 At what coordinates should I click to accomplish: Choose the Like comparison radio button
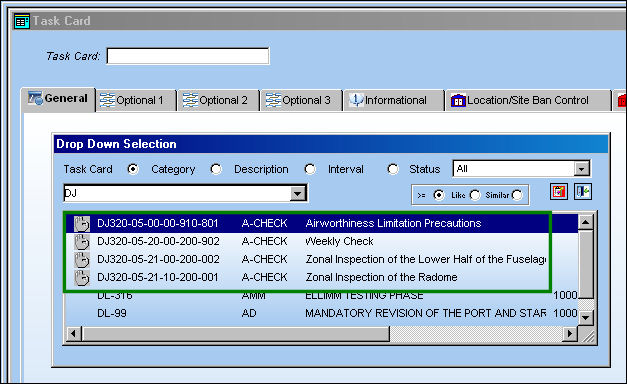[475, 195]
